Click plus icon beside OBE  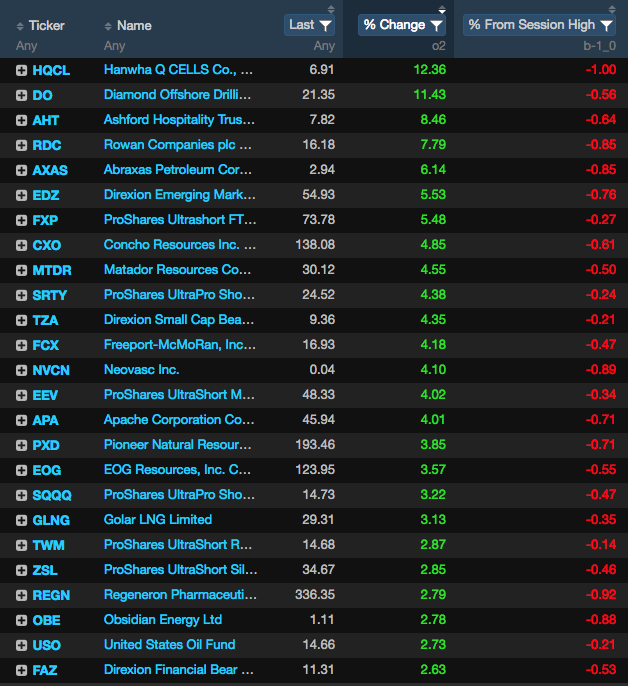21,620
